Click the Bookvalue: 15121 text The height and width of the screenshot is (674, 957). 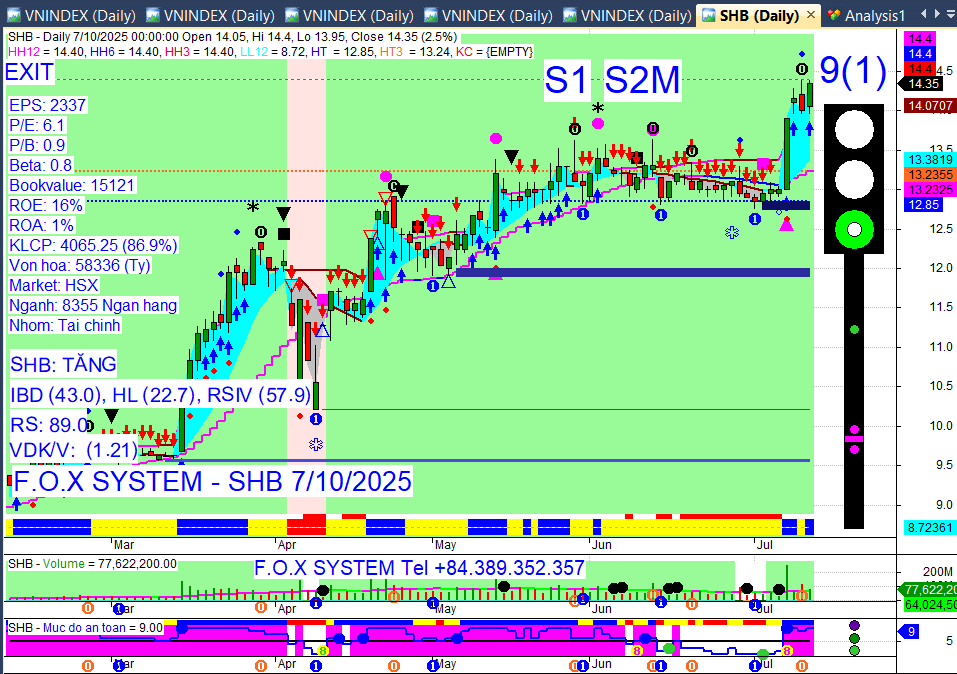[x=71, y=185]
